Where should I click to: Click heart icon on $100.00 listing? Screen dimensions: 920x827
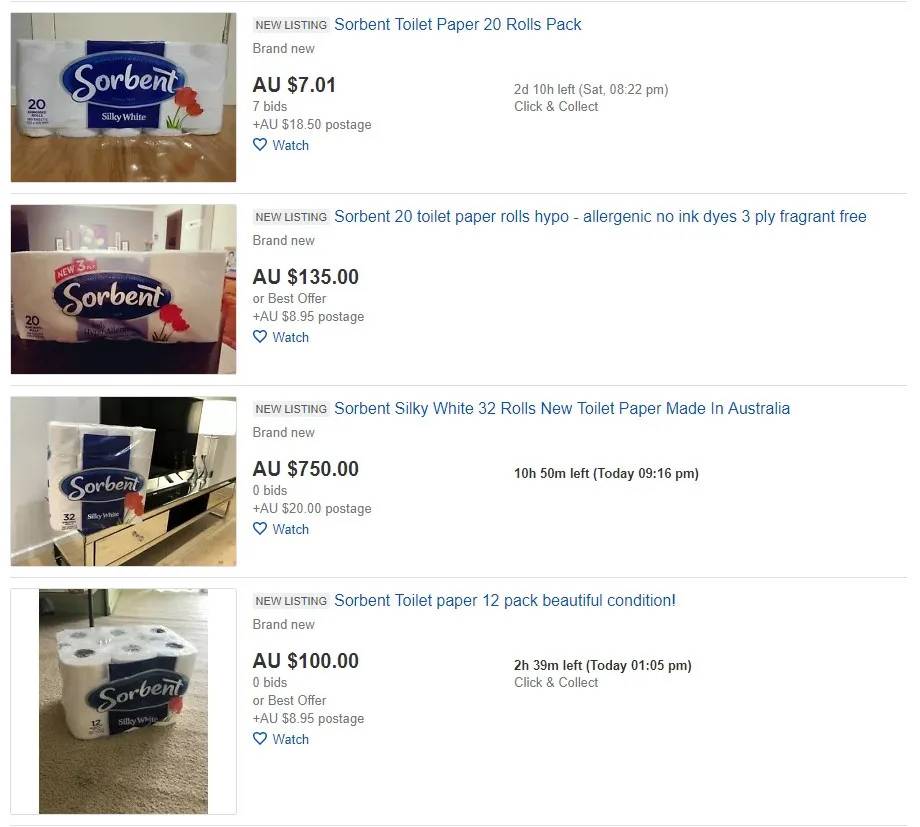pos(260,739)
